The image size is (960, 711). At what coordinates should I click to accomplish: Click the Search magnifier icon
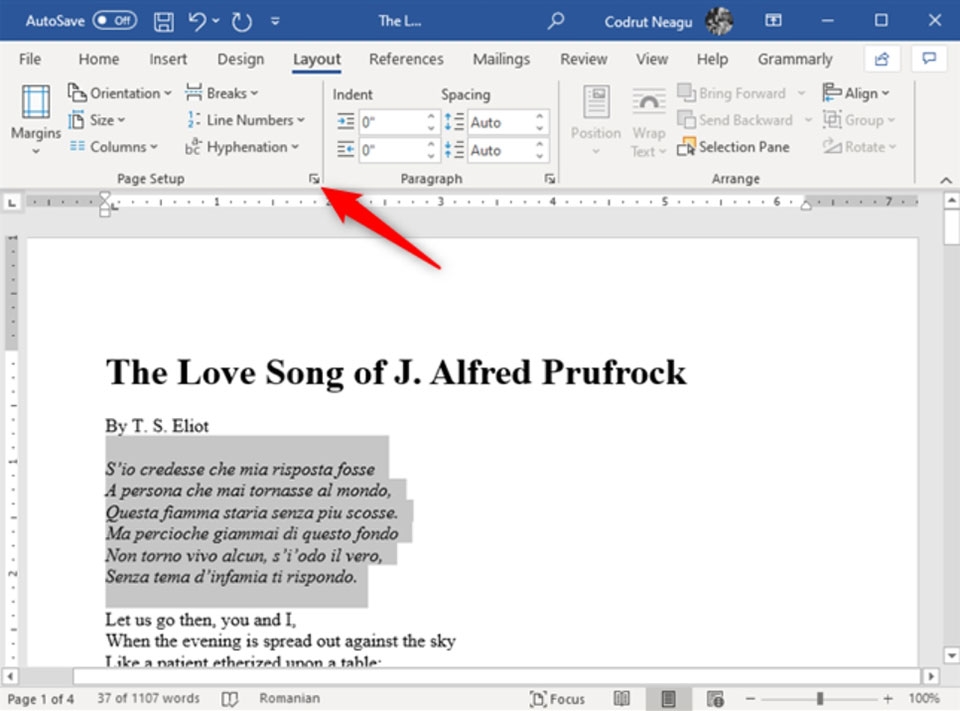click(x=555, y=21)
